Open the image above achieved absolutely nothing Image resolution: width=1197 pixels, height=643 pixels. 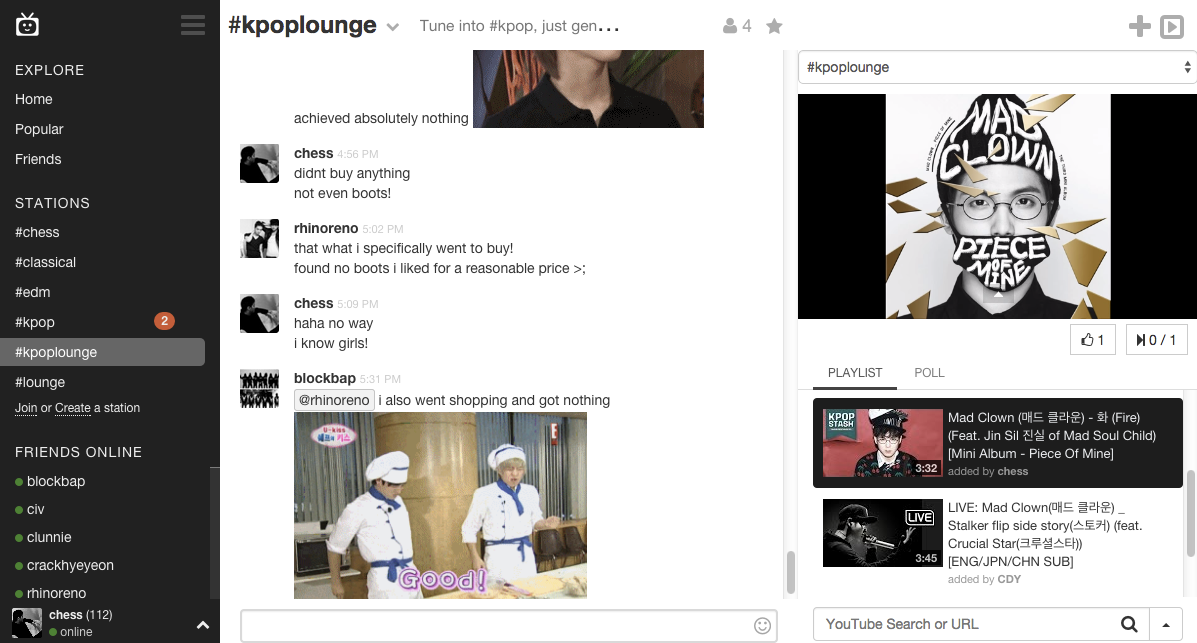point(588,89)
